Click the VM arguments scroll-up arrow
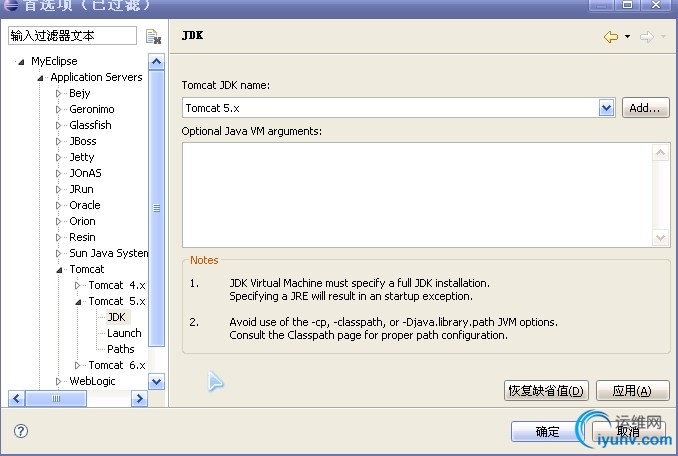This screenshot has height=456, width=678. 660,153
